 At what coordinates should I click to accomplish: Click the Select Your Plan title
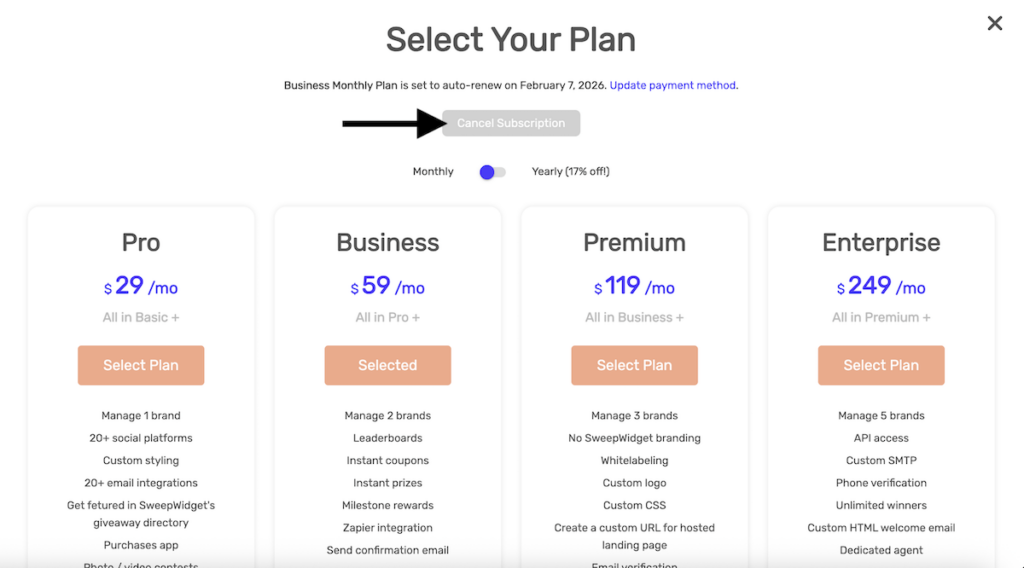(x=511, y=40)
